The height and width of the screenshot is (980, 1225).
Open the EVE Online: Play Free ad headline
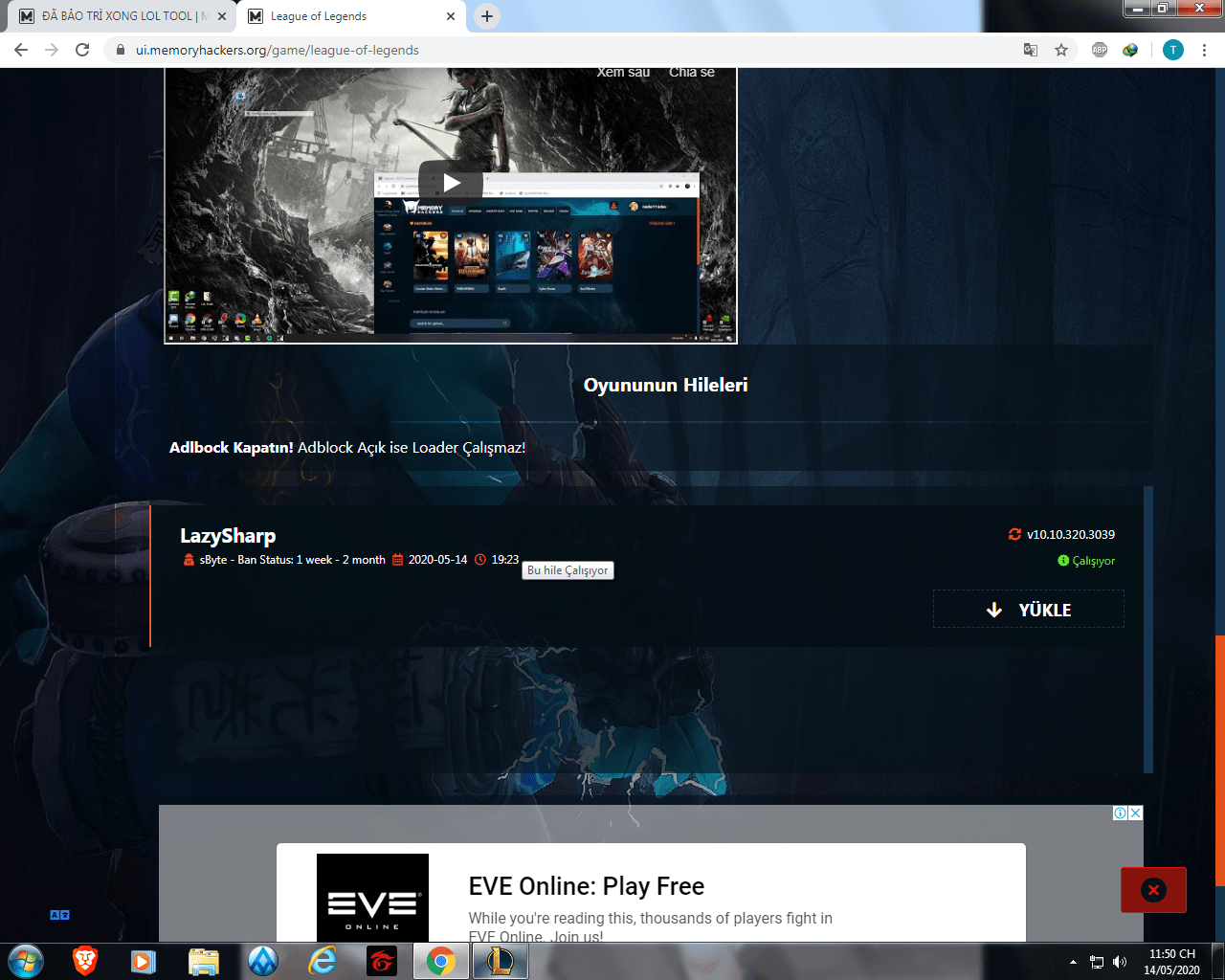point(587,886)
